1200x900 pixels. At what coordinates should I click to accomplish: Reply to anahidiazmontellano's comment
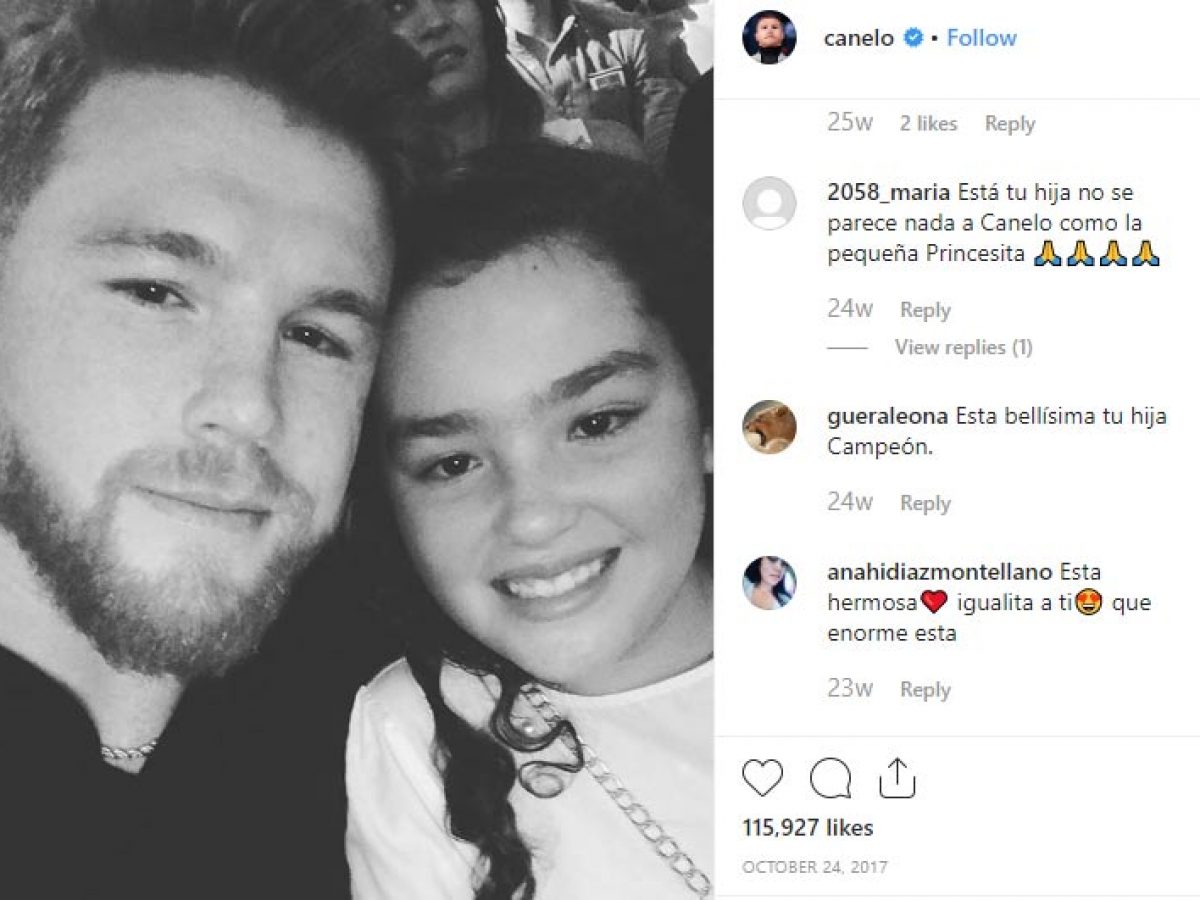pyautogui.click(x=925, y=689)
